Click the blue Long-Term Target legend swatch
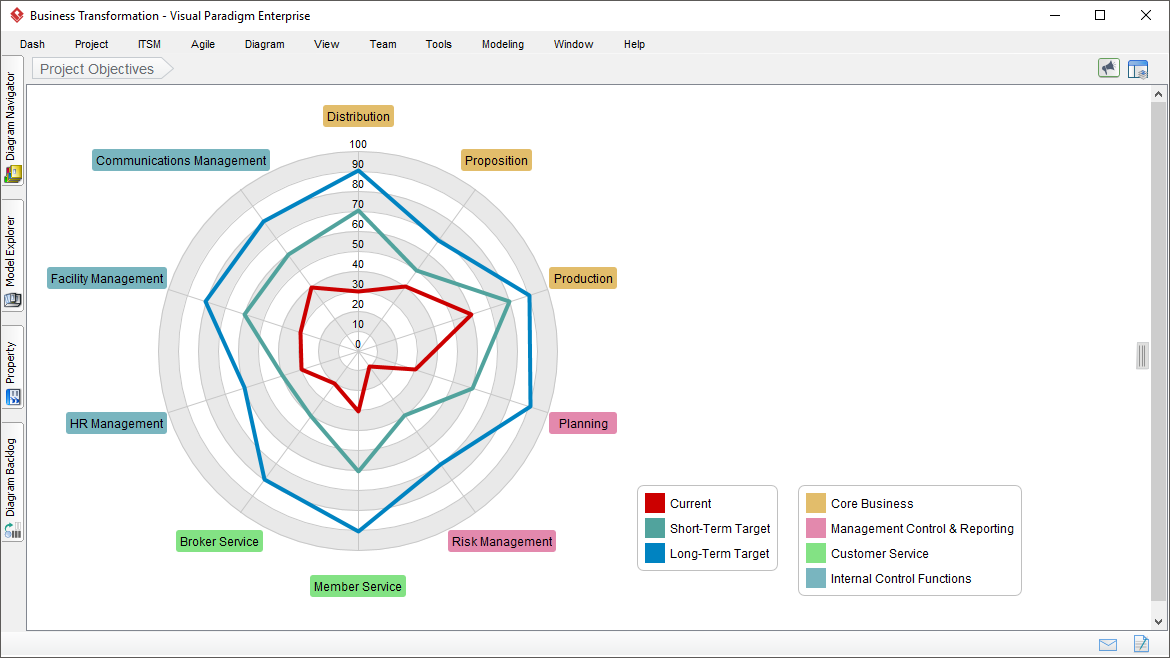 pyautogui.click(x=655, y=554)
